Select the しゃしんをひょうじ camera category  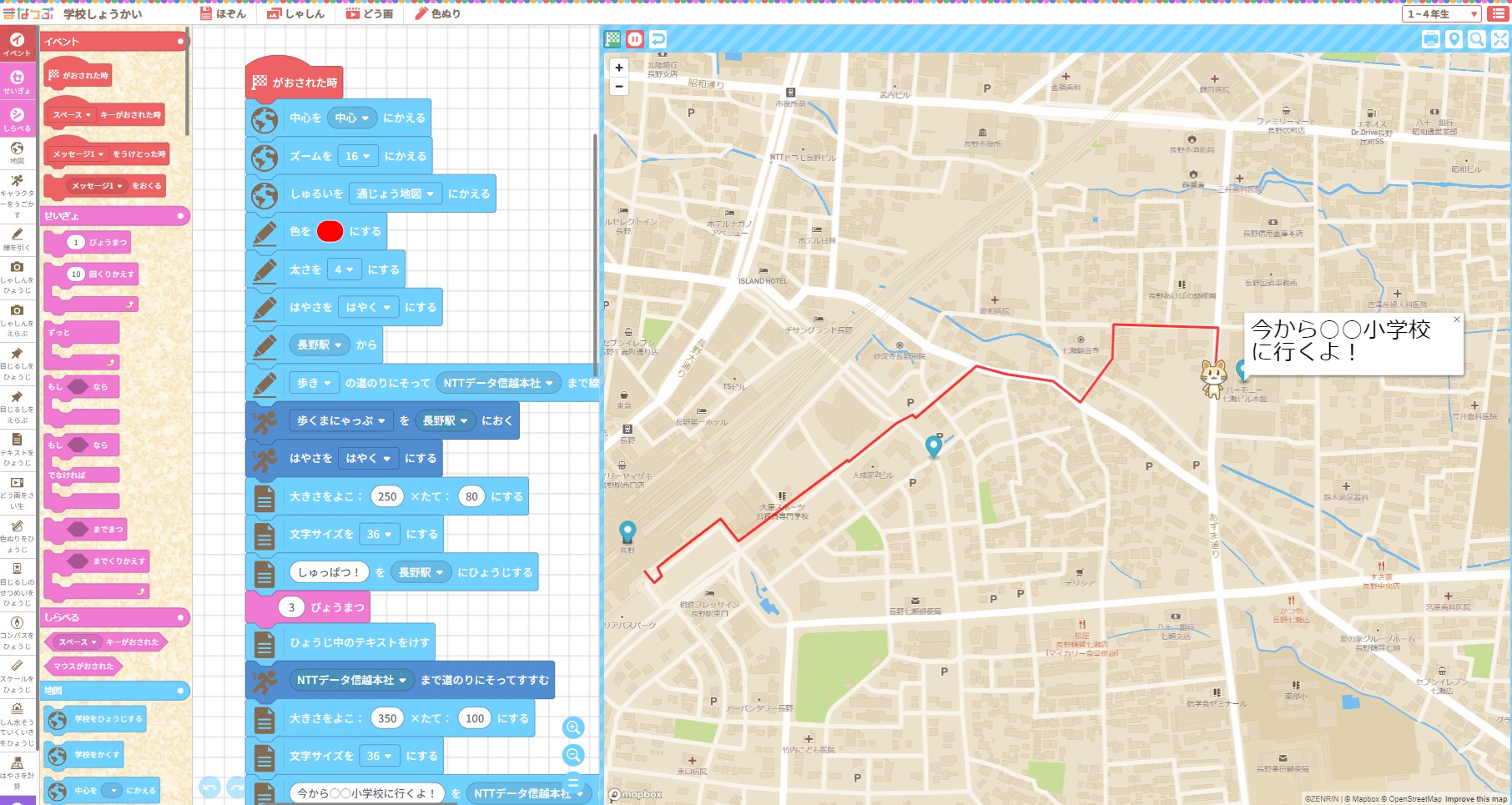[x=17, y=278]
